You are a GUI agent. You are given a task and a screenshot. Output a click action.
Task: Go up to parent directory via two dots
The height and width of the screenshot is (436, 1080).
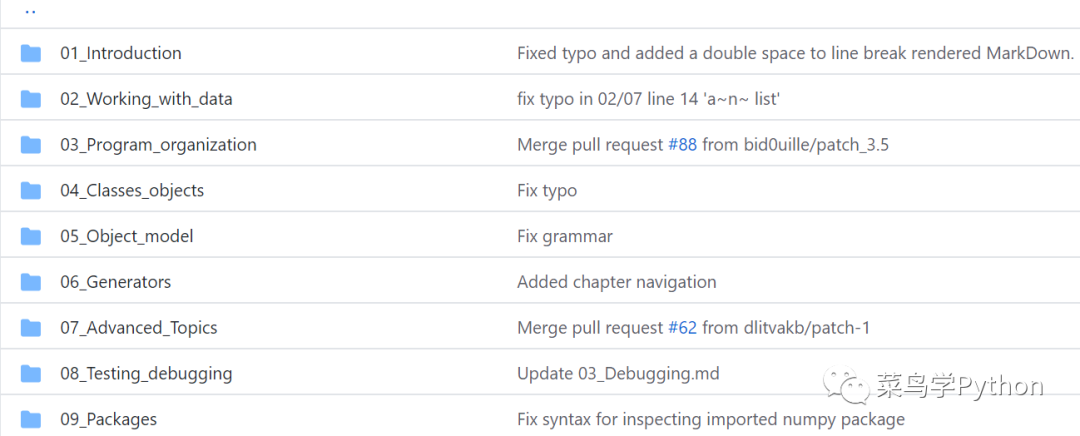click(30, 12)
